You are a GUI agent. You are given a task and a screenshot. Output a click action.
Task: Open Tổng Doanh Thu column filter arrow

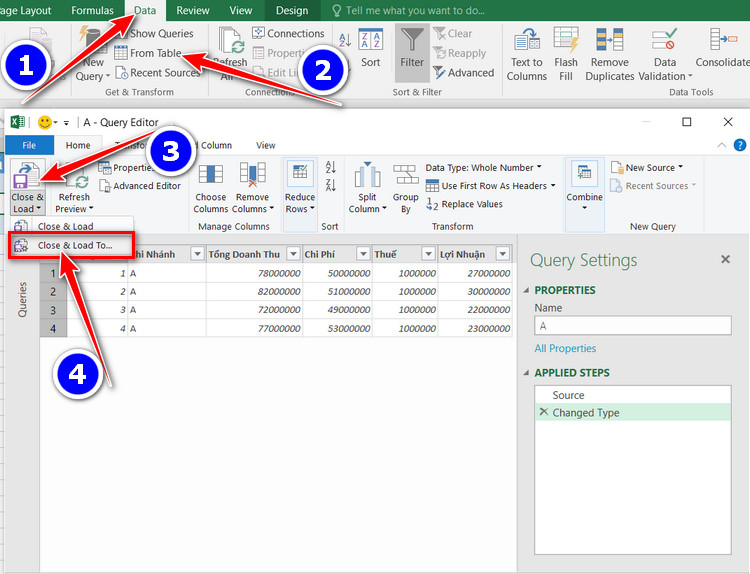click(293, 254)
